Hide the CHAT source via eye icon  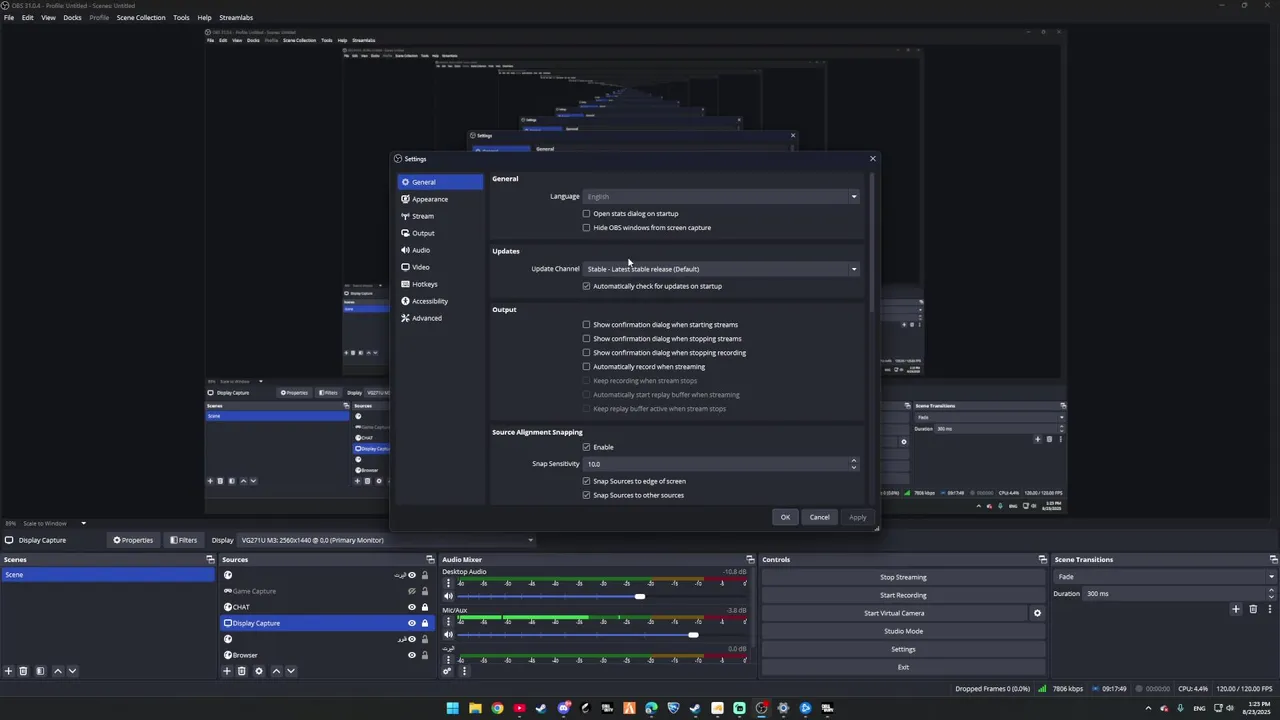pos(411,607)
